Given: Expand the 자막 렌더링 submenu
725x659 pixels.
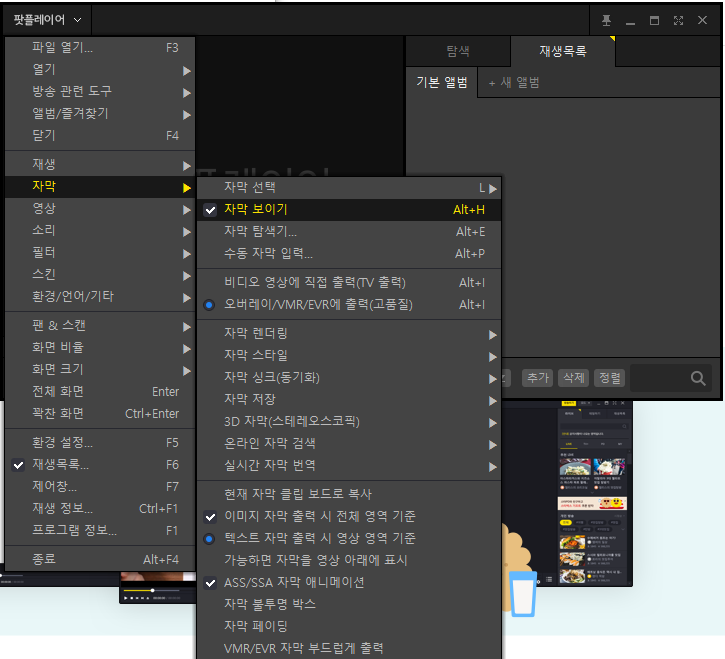Looking at the screenshot, I should [256, 333].
